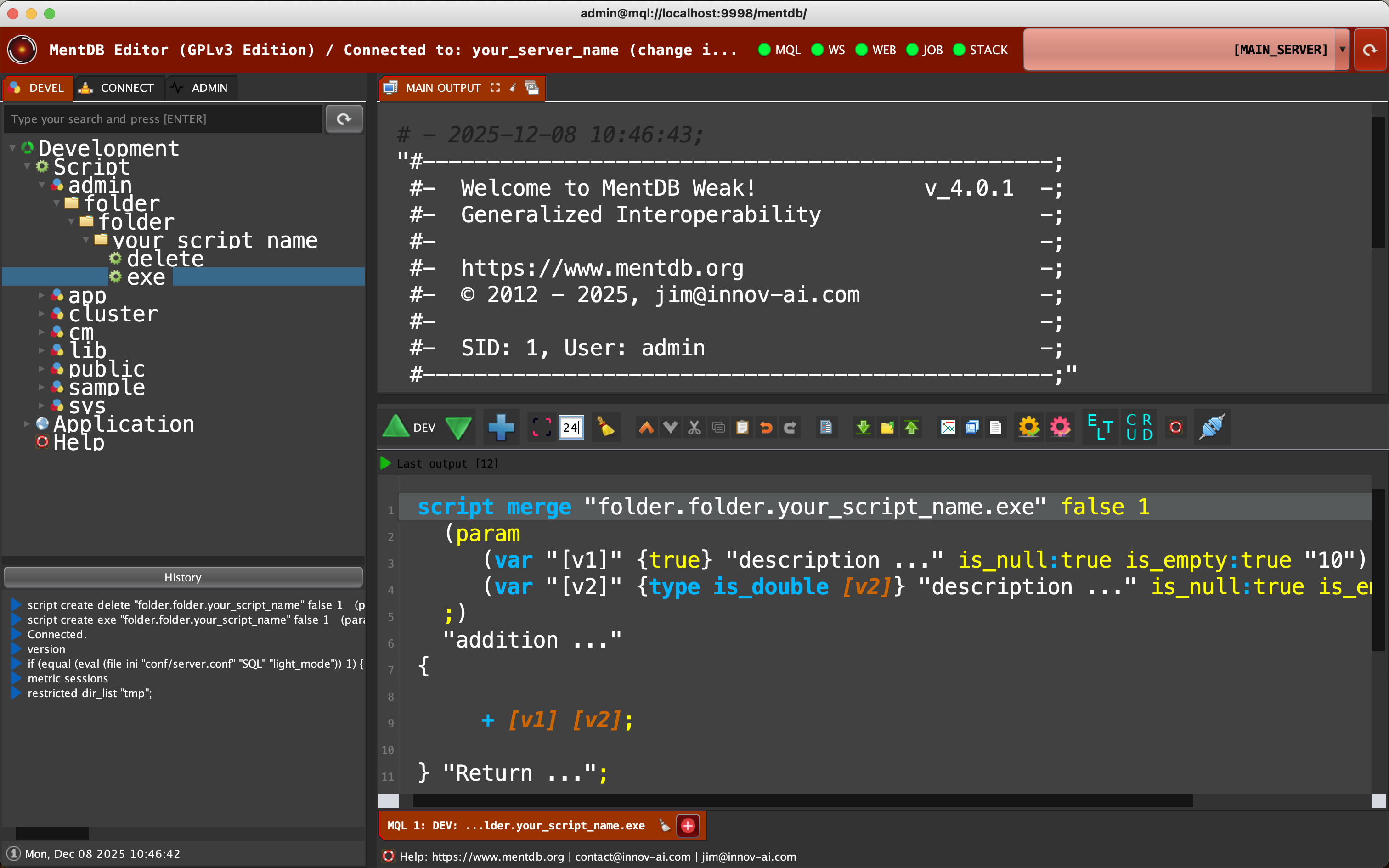Image resolution: width=1389 pixels, height=868 pixels.
Task: Click the scissors cut icon
Action: tap(694, 428)
